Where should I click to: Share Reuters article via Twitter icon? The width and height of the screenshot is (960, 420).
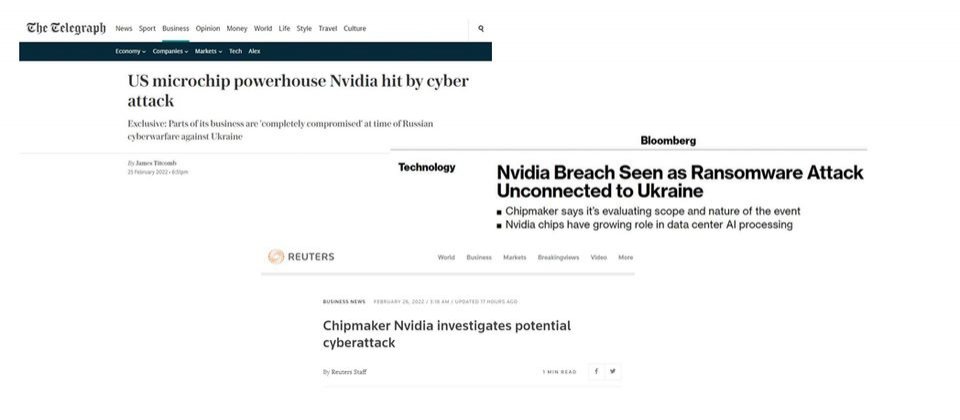(x=613, y=371)
